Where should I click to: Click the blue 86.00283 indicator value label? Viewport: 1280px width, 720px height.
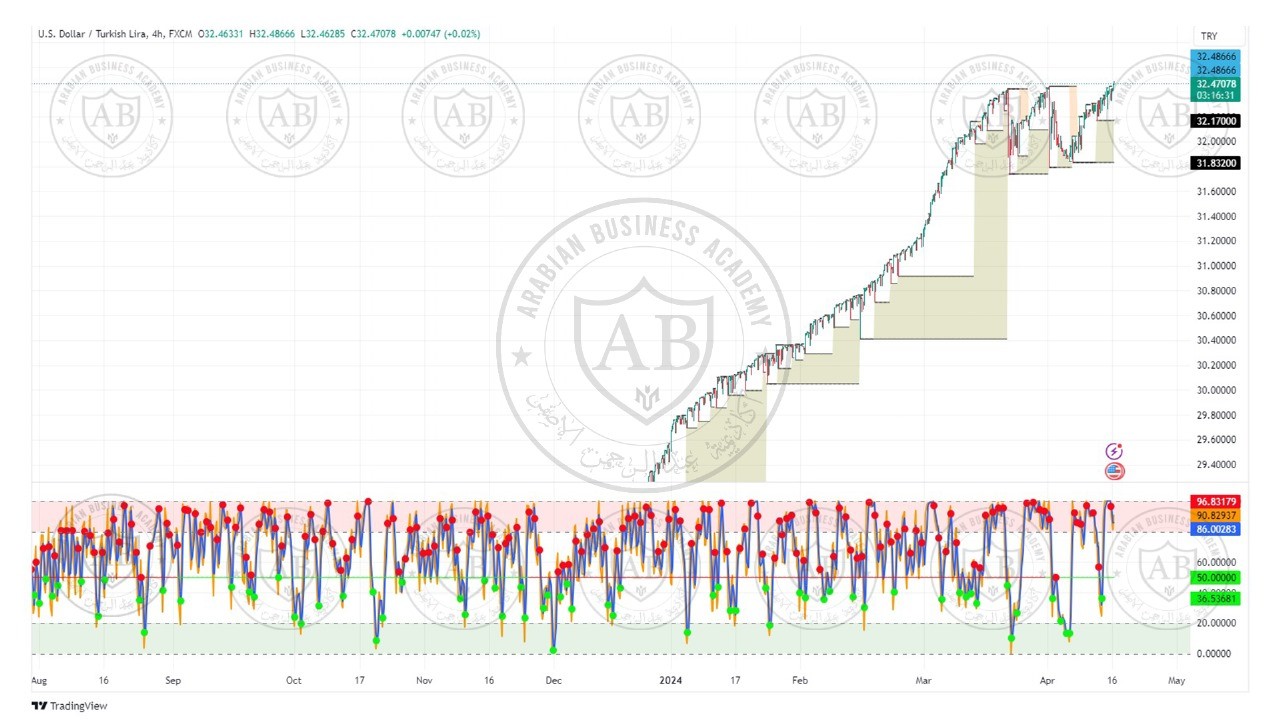coord(1216,527)
